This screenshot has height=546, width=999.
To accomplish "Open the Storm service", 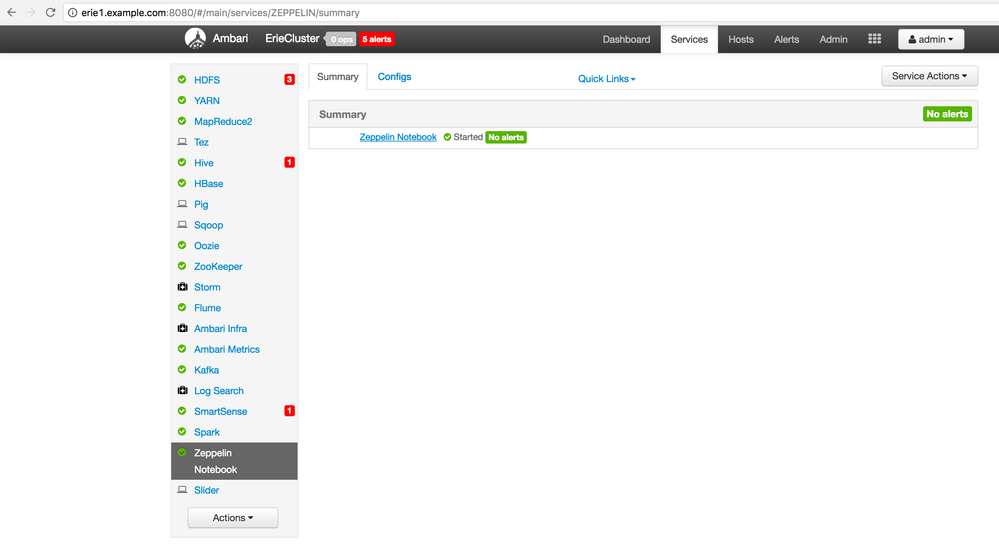I will point(207,287).
